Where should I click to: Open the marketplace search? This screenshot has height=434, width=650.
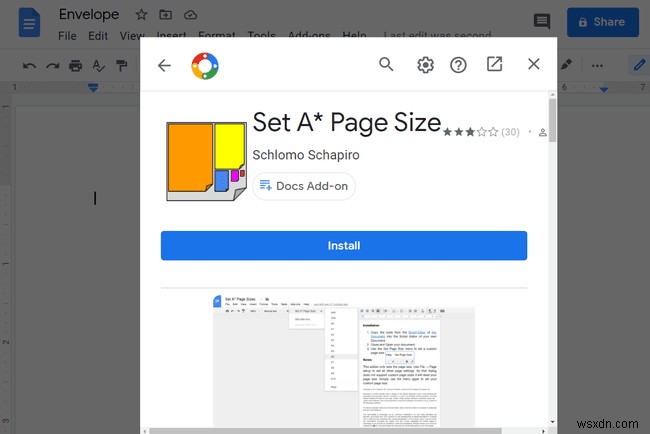pos(386,64)
